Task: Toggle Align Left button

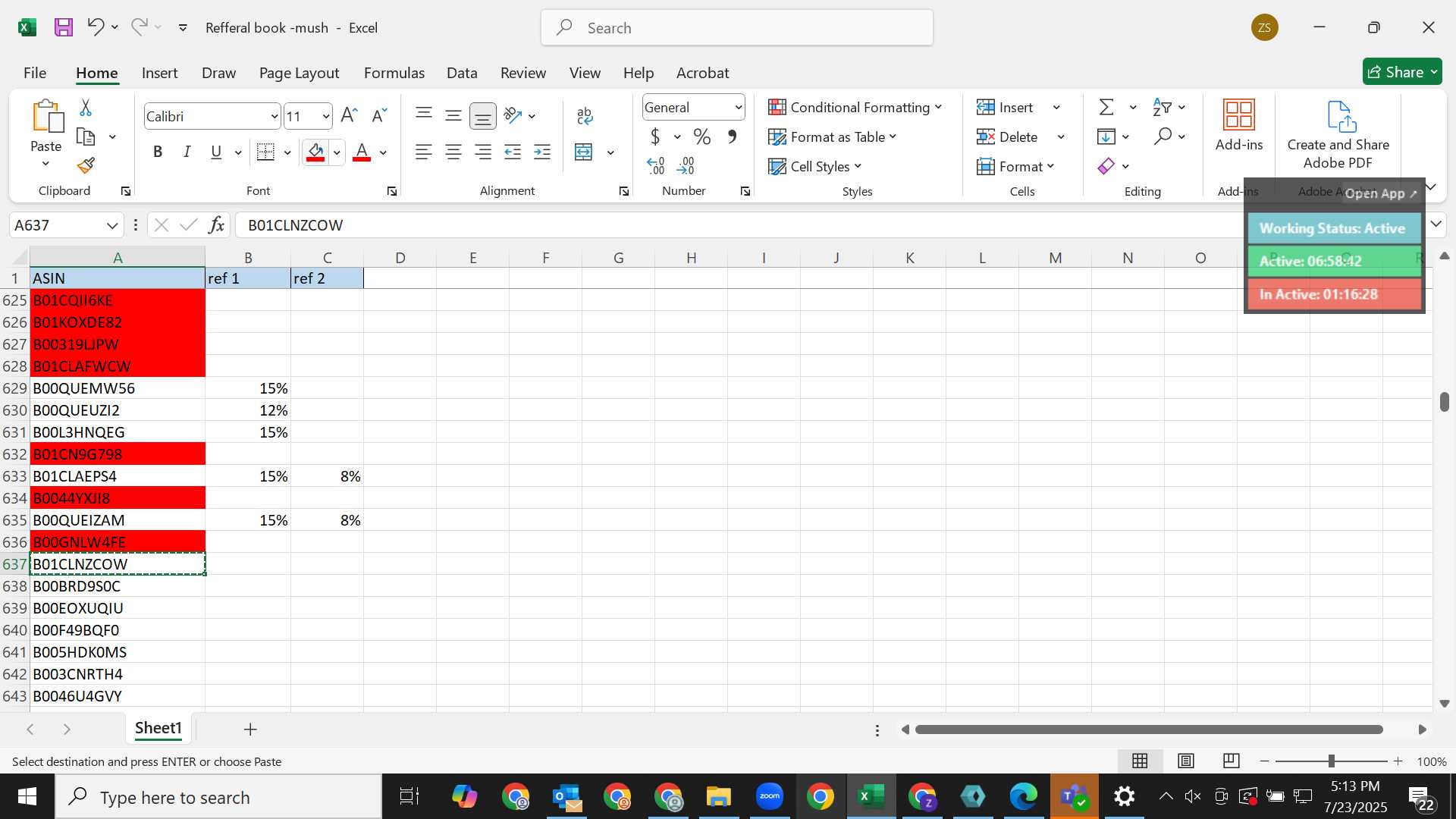Action: (x=424, y=152)
